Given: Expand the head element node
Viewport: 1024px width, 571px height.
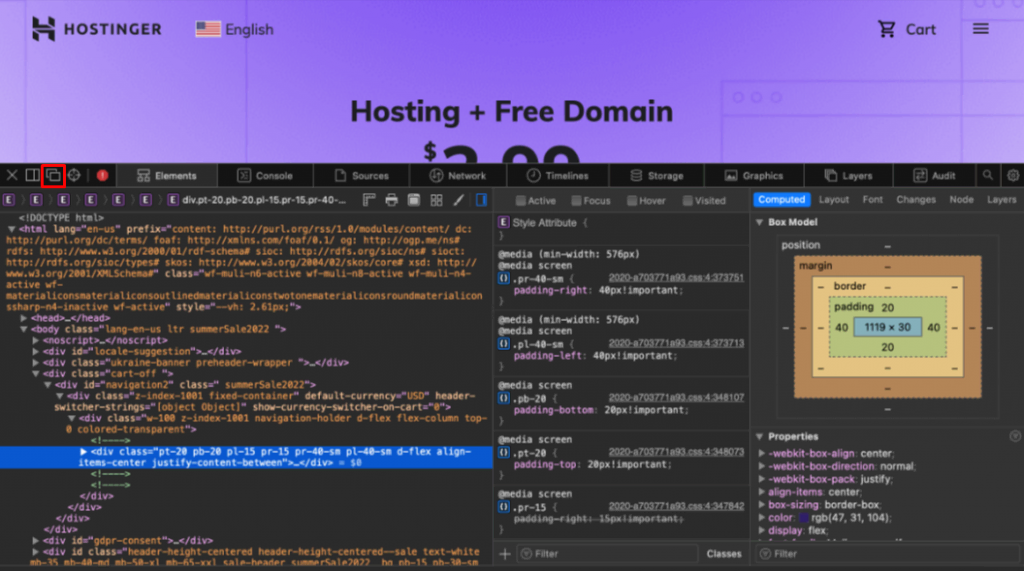Looking at the screenshot, I should point(25,318).
